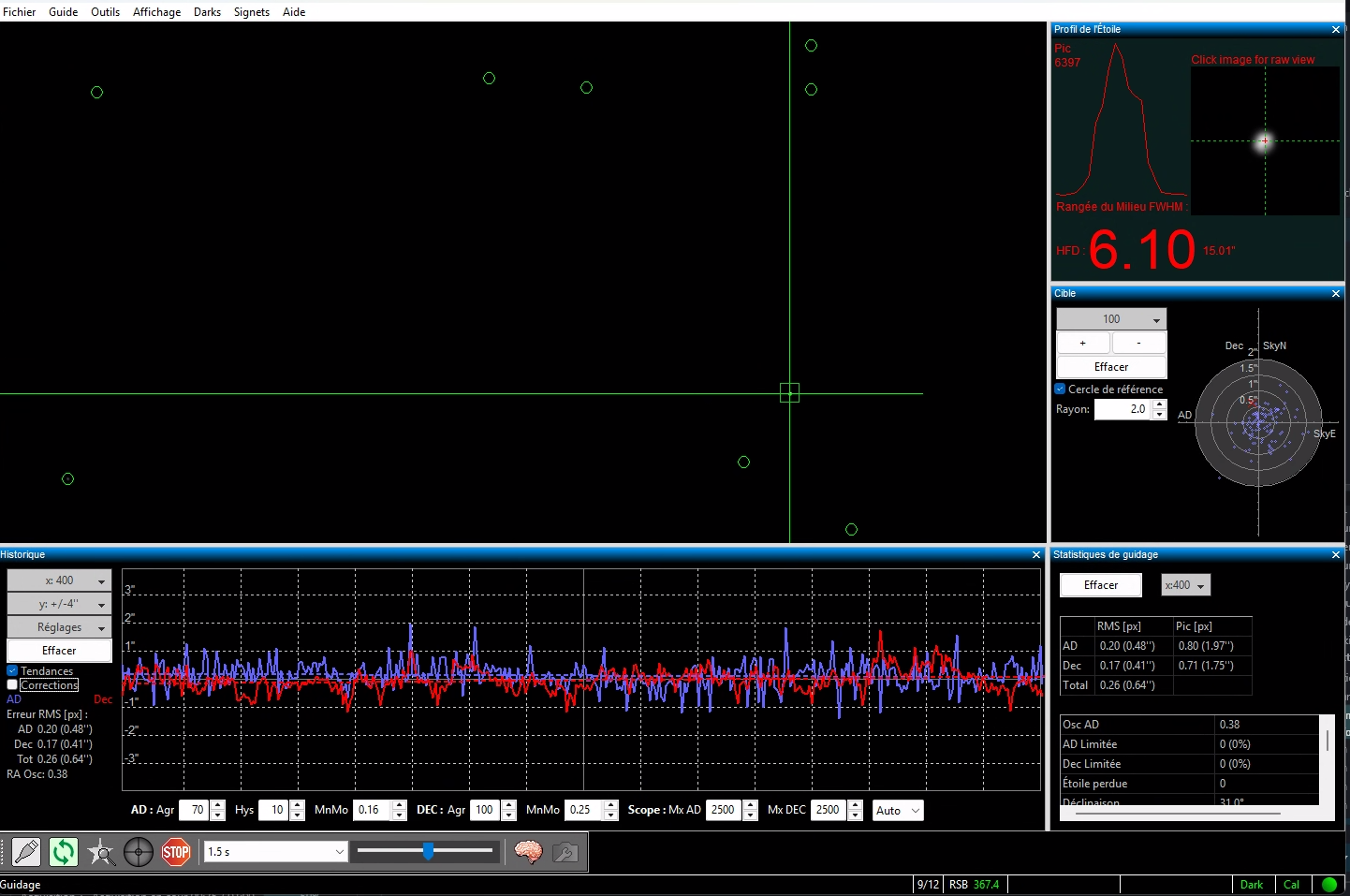This screenshot has width=1350, height=896.
Task: Open the x: 400 history dropdown
Action: tap(59, 580)
